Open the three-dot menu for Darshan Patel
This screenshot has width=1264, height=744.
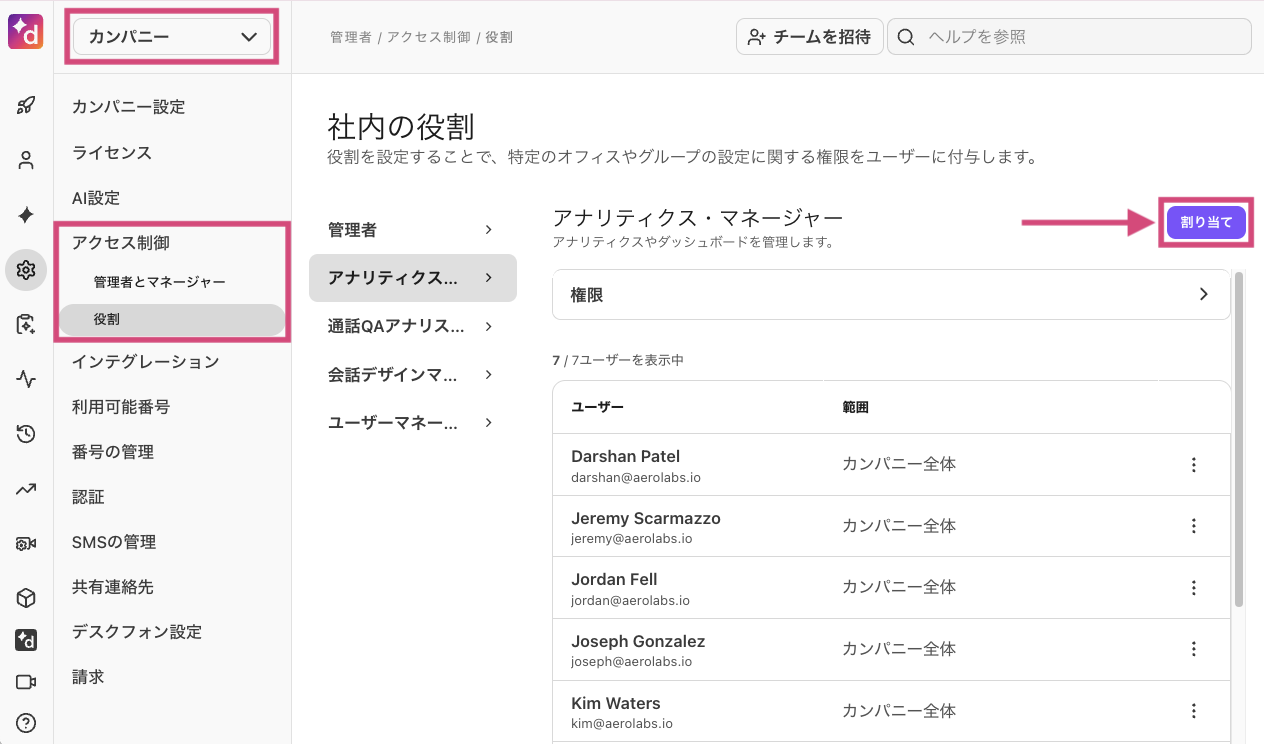coord(1193,464)
